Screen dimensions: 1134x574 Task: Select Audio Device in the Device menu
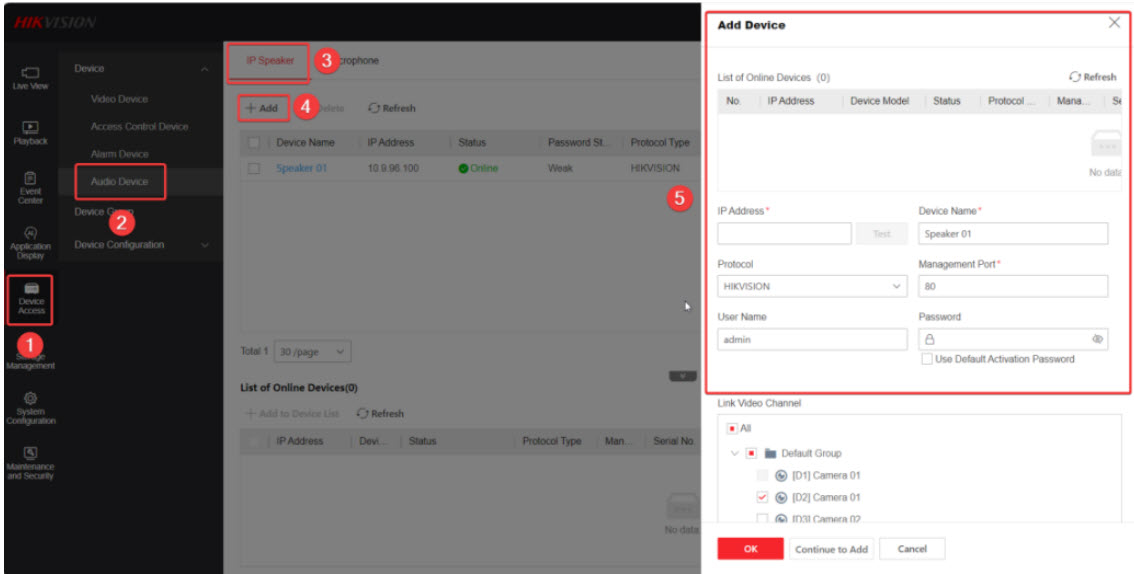[x=119, y=182]
